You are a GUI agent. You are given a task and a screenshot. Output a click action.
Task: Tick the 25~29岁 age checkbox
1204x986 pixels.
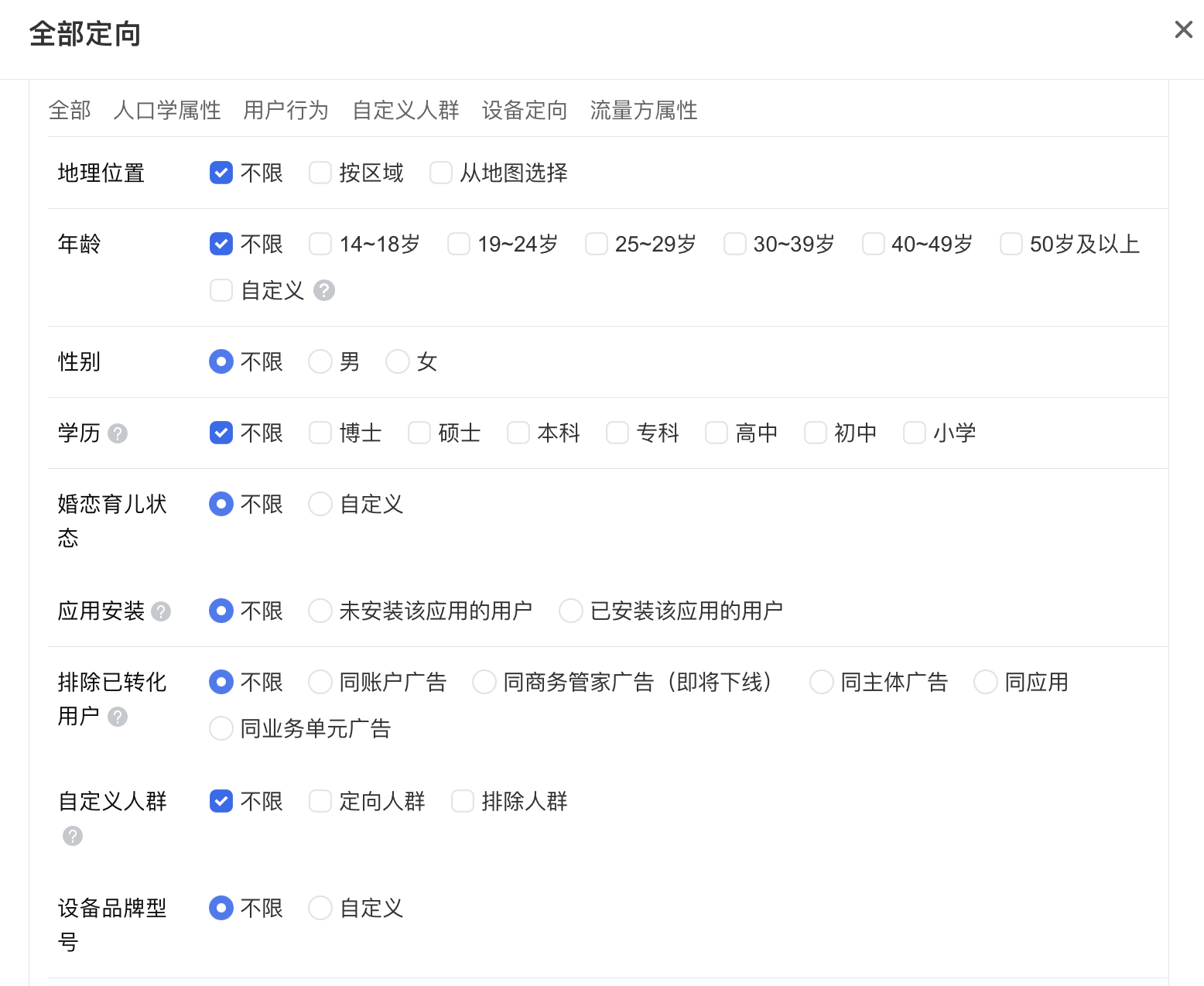597,244
